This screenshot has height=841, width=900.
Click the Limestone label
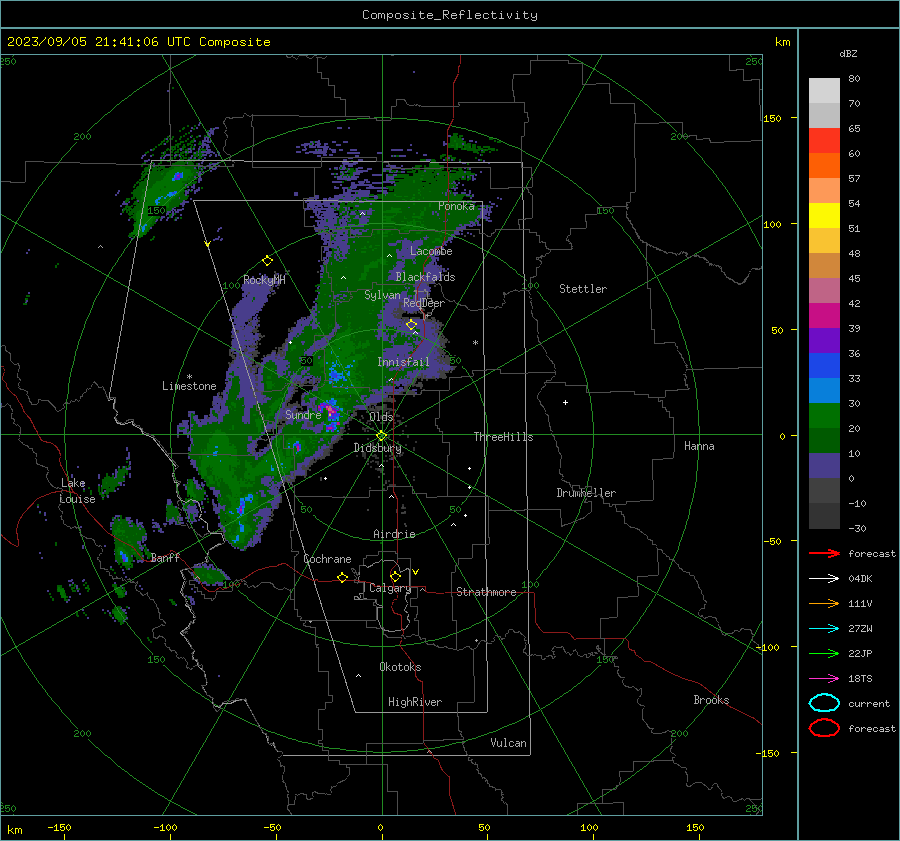pos(189,386)
